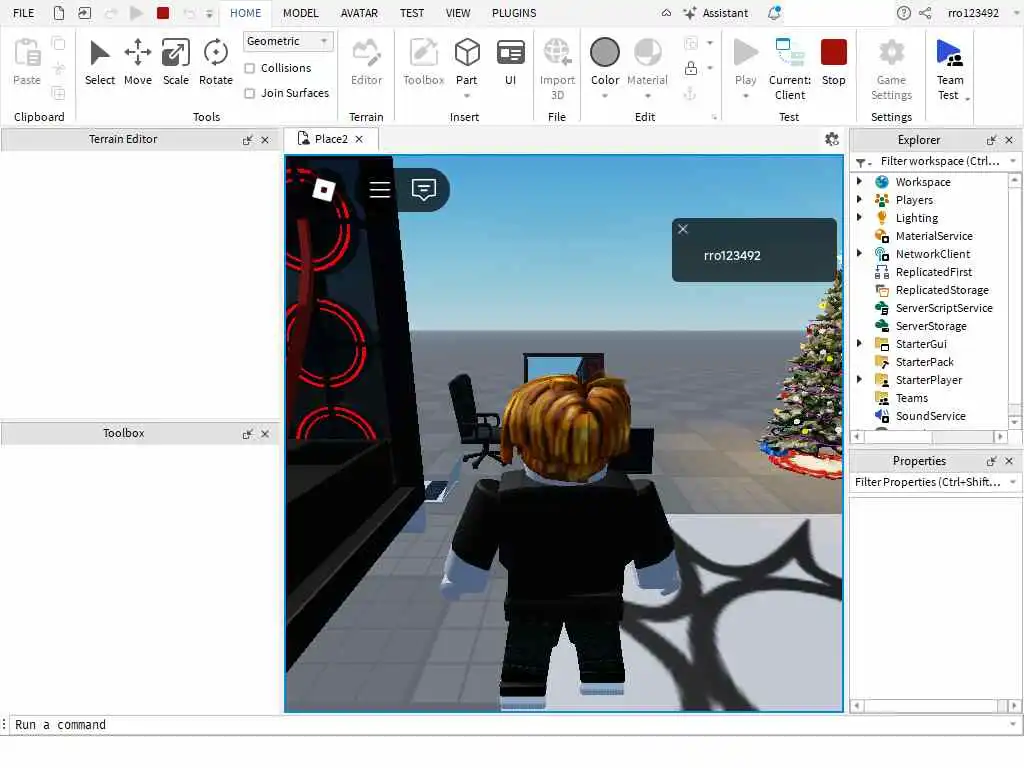This screenshot has height=768, width=1024.
Task: Click the Color circle swatch
Action: (605, 52)
